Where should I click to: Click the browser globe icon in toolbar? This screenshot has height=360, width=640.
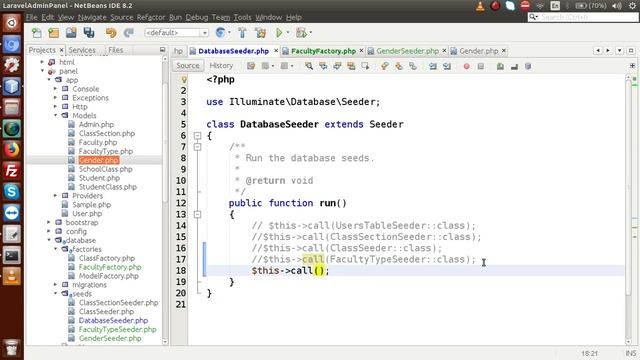[x=220, y=33]
